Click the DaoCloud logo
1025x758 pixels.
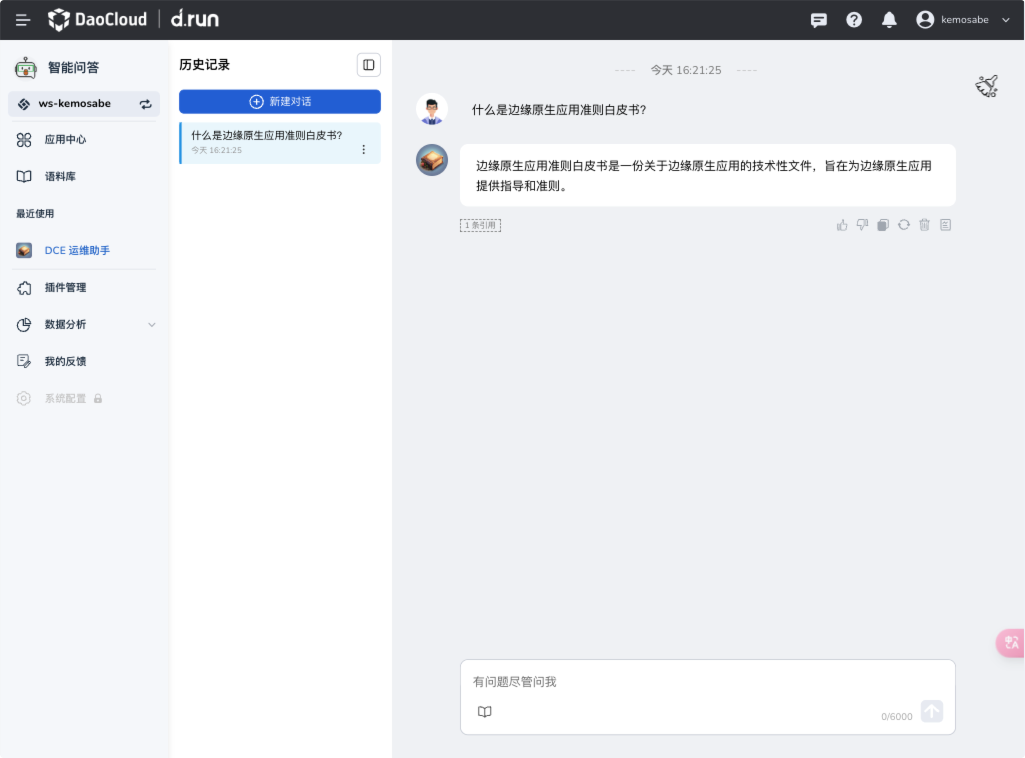coord(97,20)
